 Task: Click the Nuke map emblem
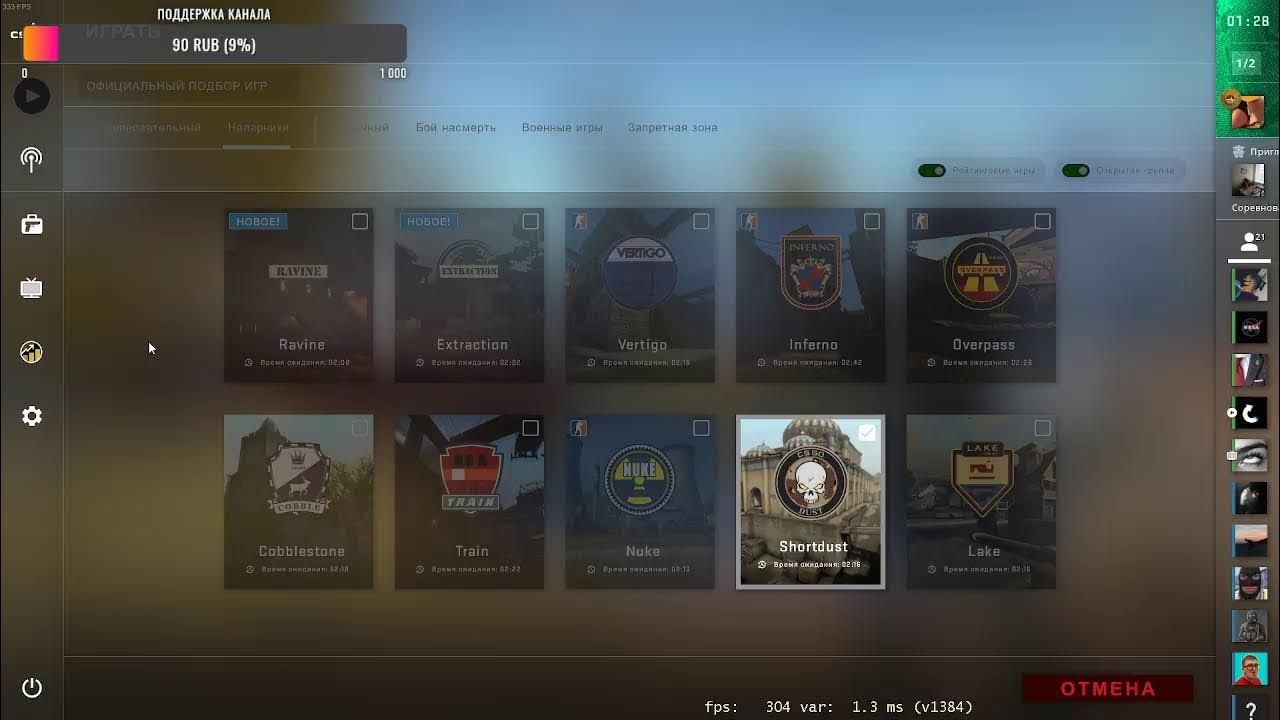641,479
